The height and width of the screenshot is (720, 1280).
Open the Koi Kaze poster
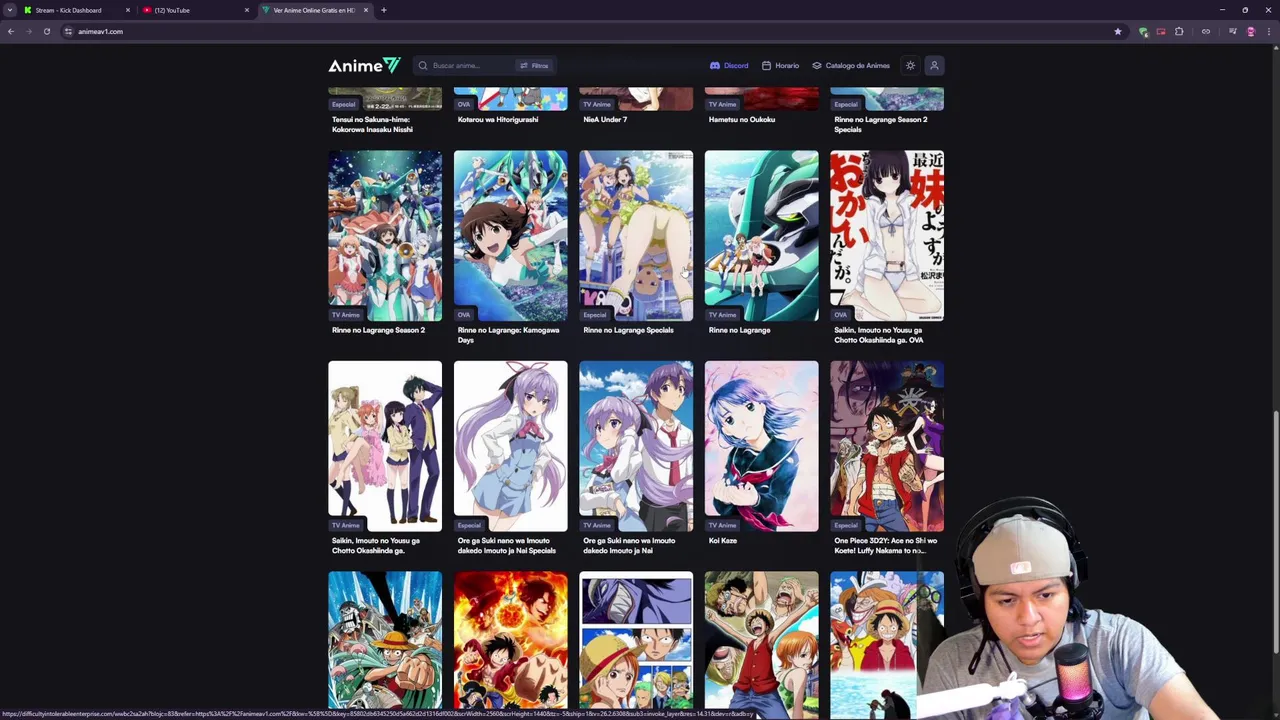761,446
